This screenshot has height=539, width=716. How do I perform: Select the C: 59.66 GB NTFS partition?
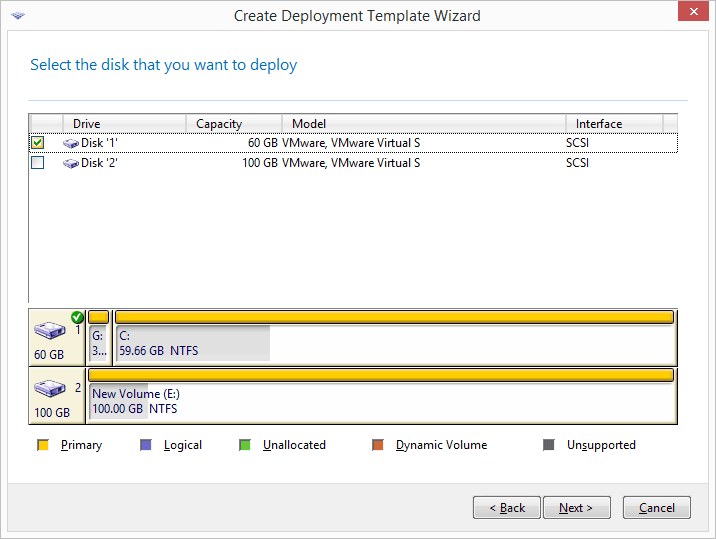click(395, 338)
